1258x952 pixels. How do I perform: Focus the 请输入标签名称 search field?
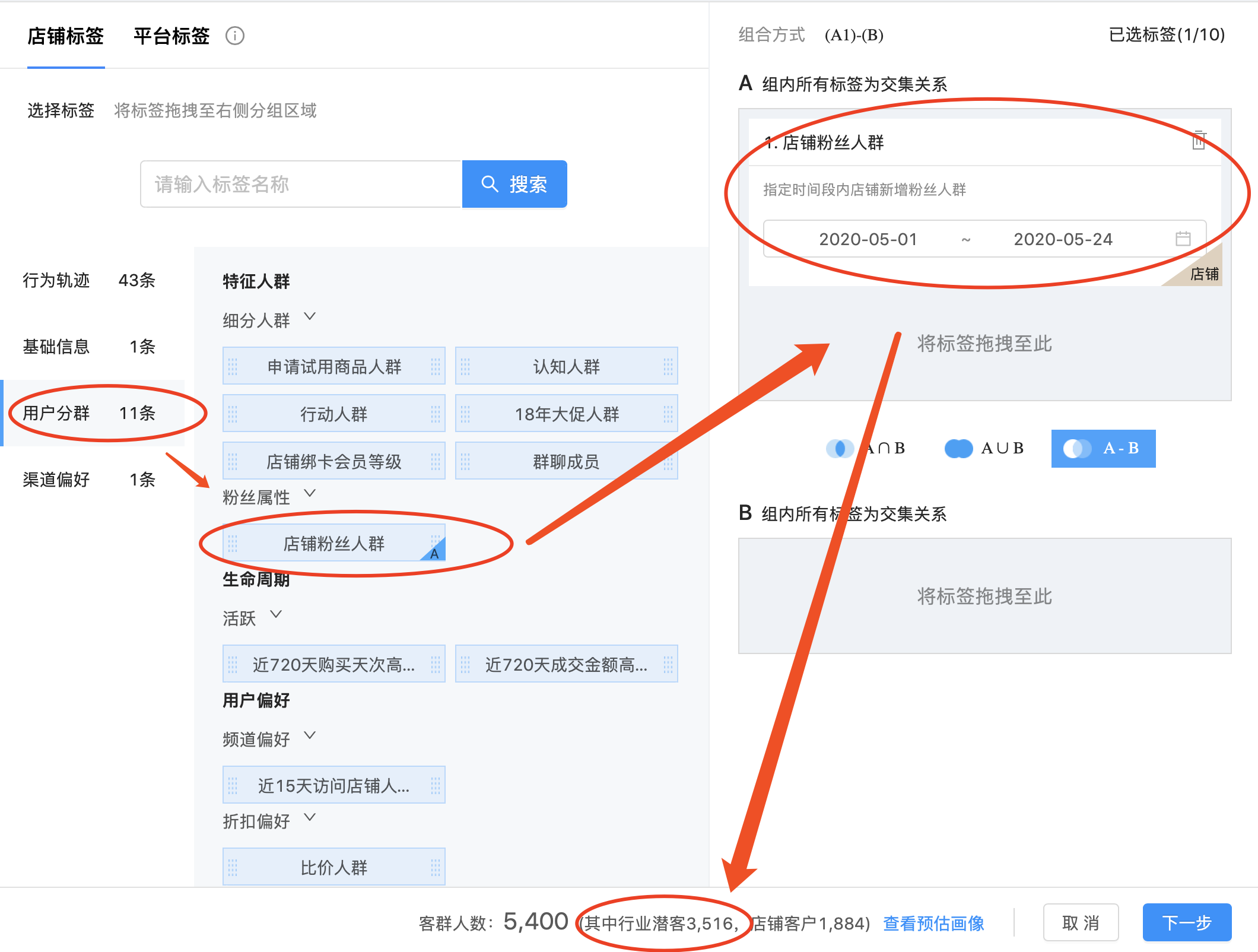point(301,184)
